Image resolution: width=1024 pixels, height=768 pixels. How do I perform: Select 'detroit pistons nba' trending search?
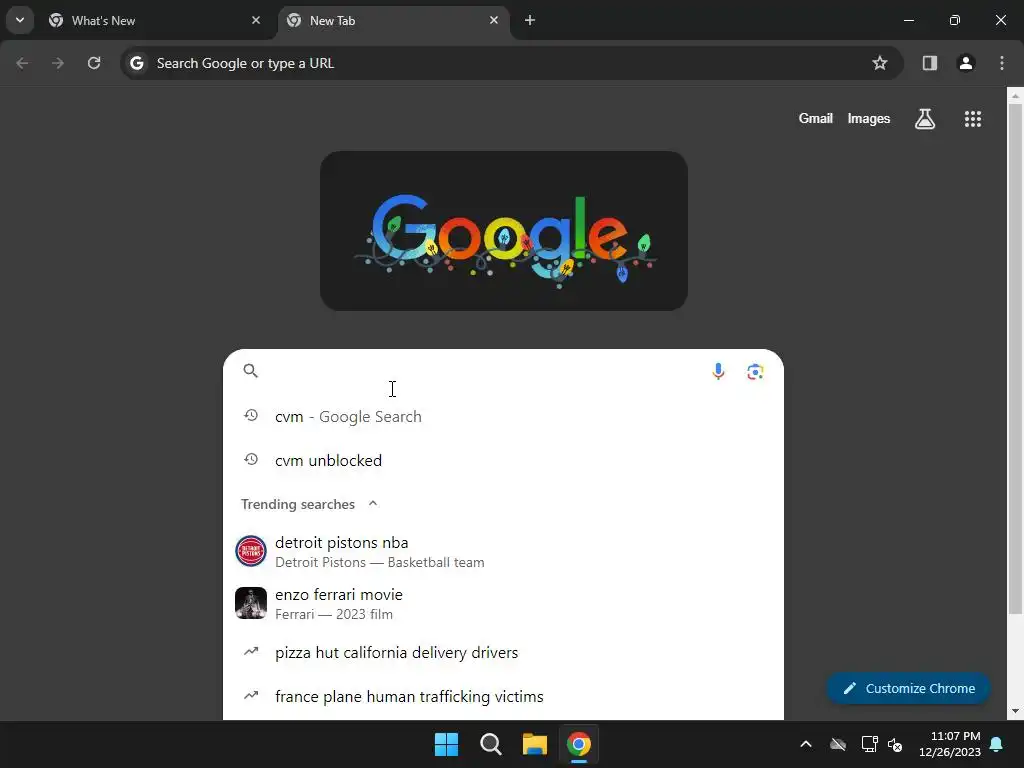click(504, 552)
